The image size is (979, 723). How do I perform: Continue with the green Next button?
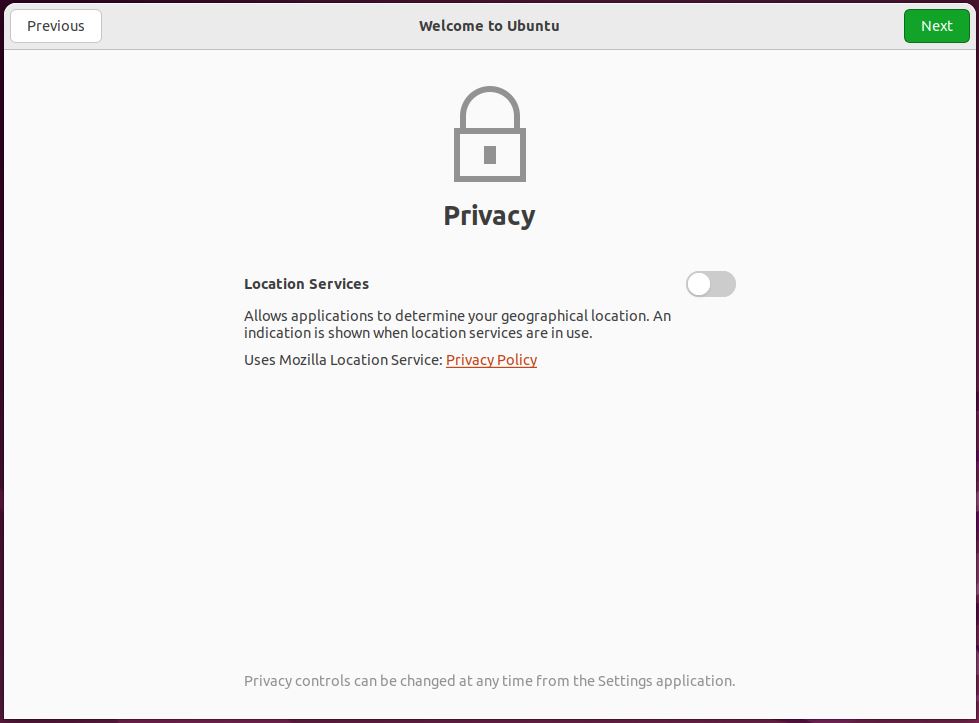pyautogui.click(x=936, y=26)
